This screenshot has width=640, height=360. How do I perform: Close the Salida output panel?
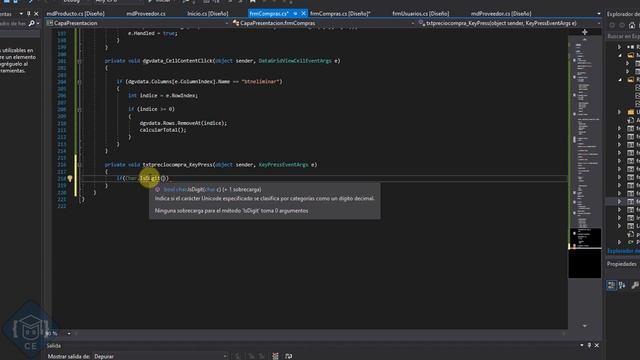point(596,345)
